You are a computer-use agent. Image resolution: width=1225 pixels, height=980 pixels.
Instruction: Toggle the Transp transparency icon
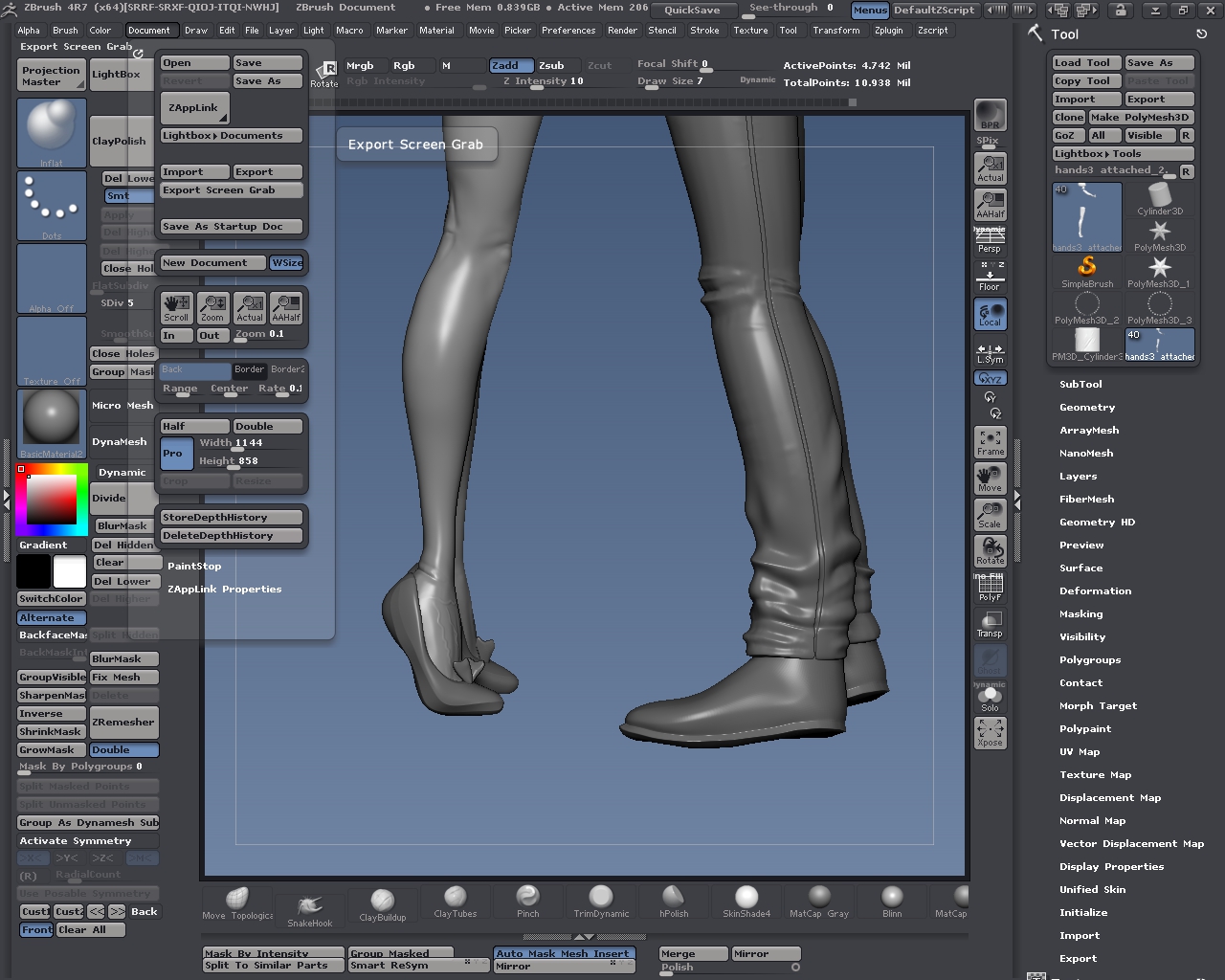pos(990,625)
